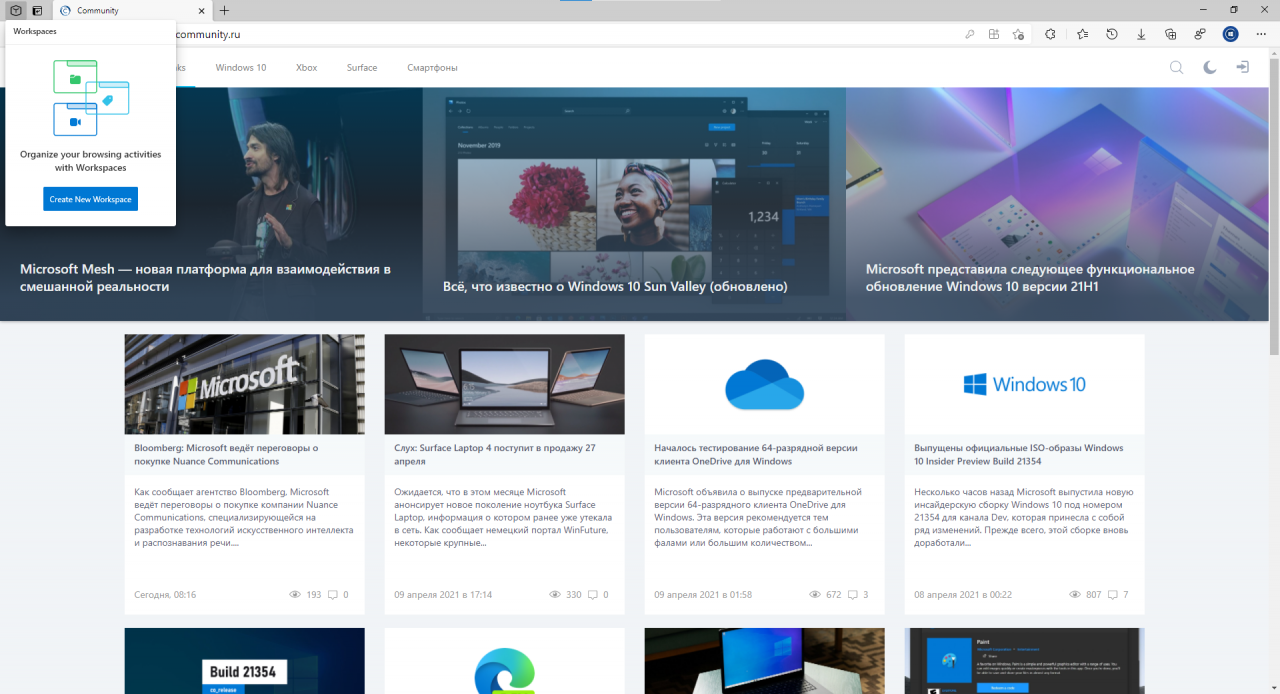Click the site search magnifier icon
This screenshot has width=1280, height=694.
point(1177,67)
